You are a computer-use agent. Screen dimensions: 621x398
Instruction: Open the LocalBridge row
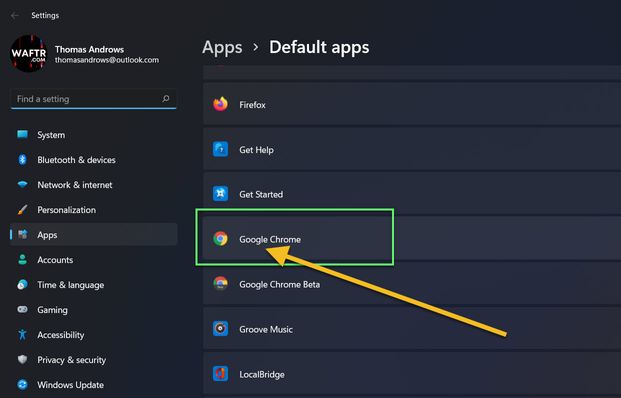tap(412, 374)
